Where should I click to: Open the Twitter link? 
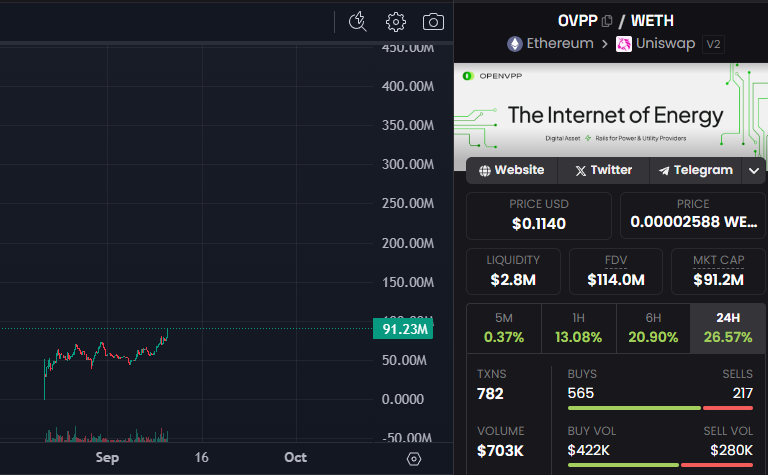(603, 170)
